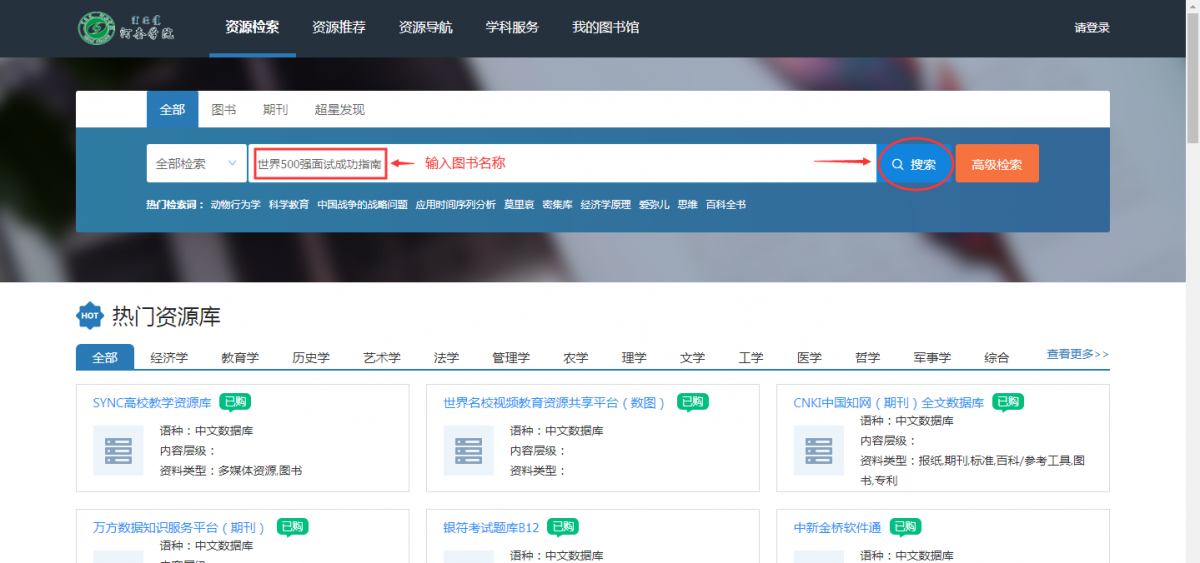
Task: Click hot keyword 思维
Action: point(687,205)
